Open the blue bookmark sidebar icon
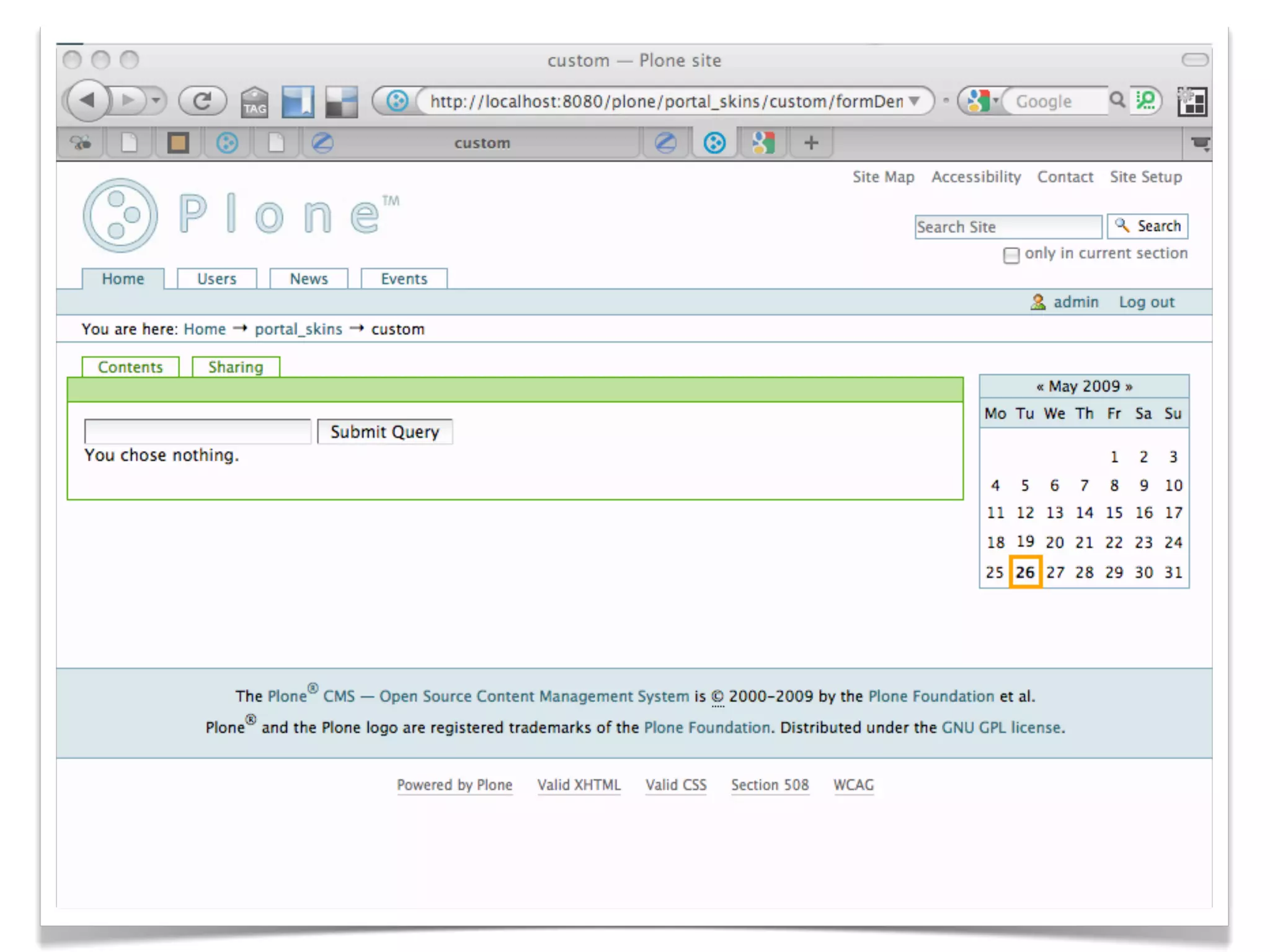This screenshot has height=952, width=1270. 298,101
